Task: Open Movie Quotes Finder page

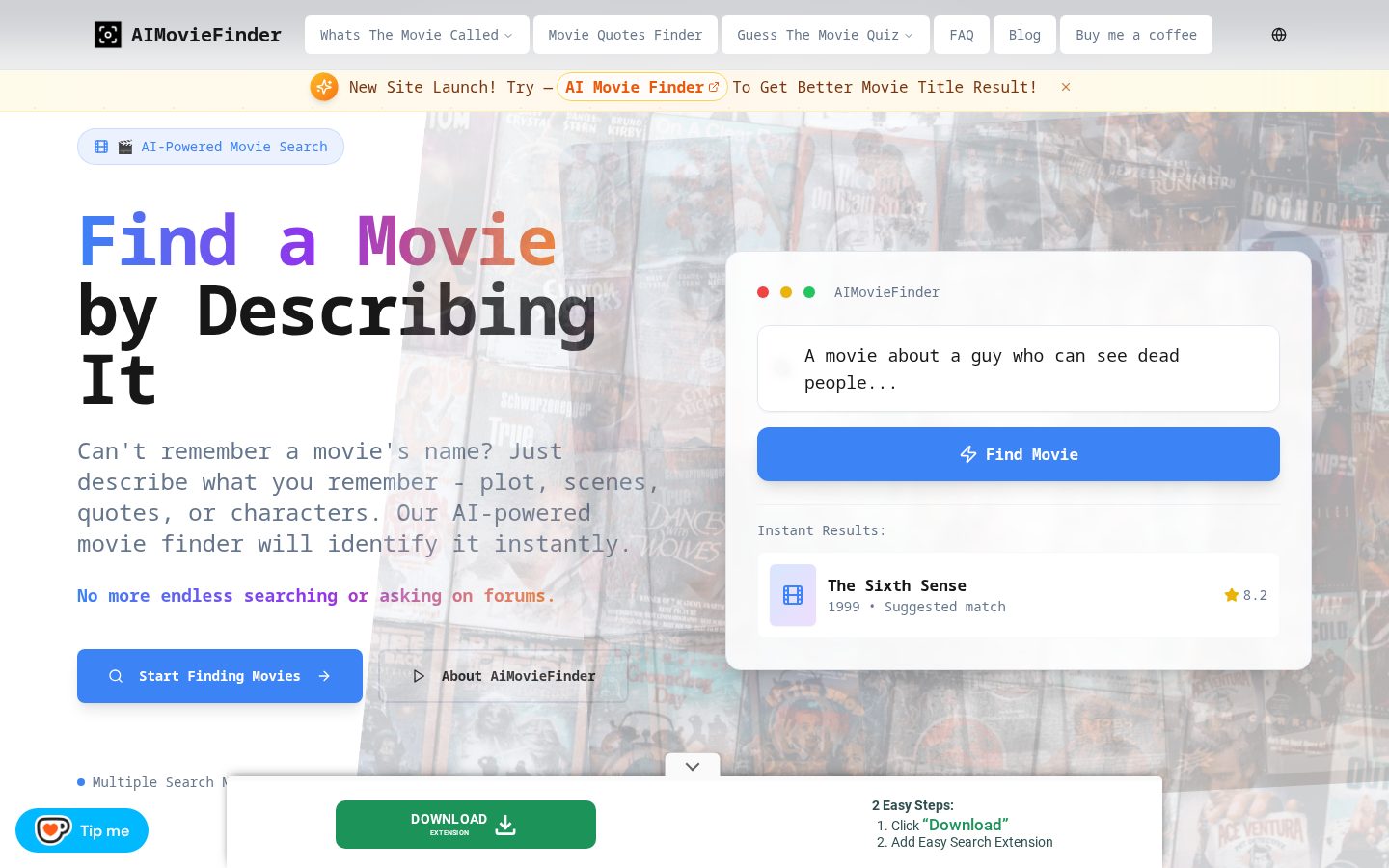Action: (x=625, y=35)
